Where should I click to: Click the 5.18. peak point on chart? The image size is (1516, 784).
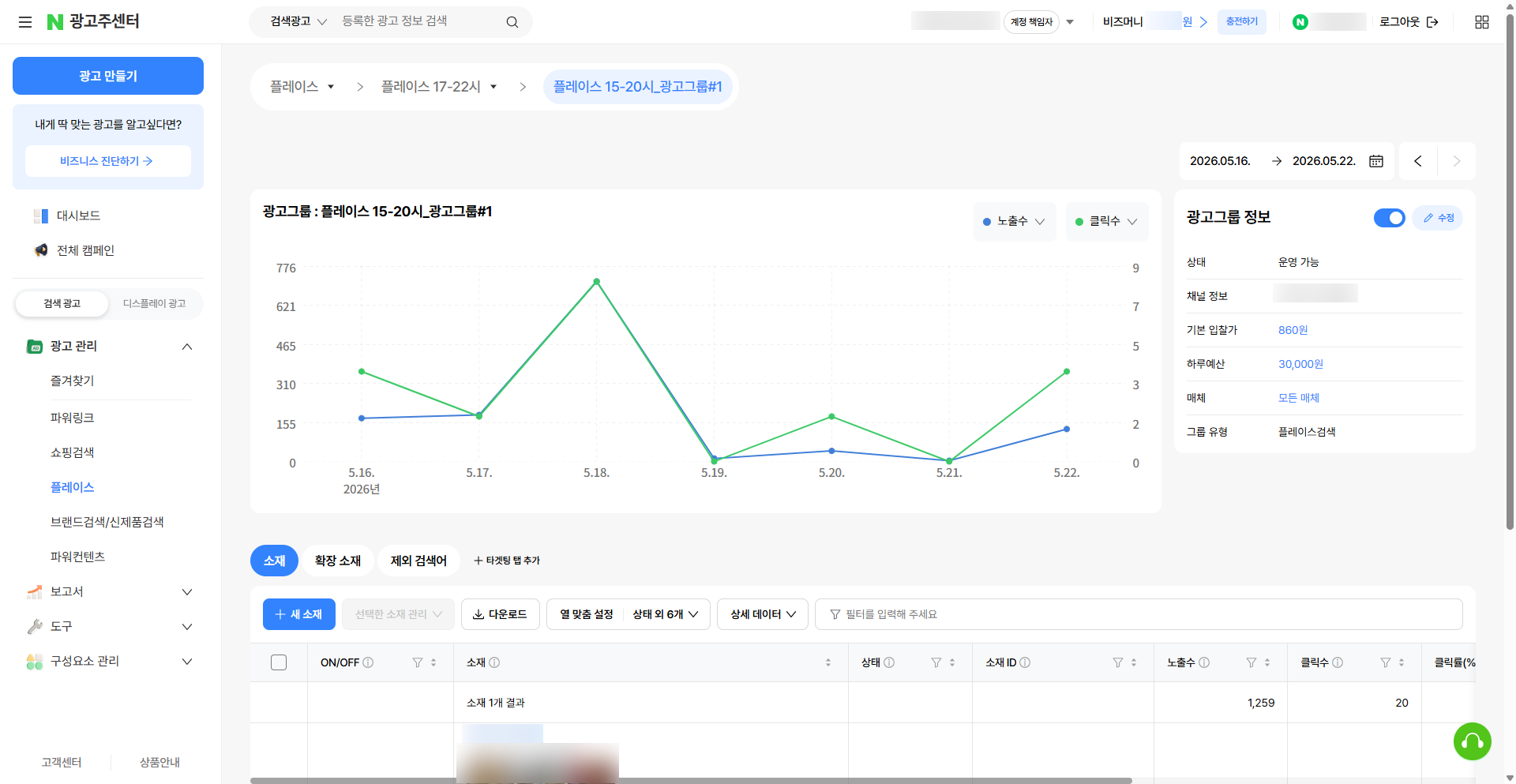[x=597, y=281]
